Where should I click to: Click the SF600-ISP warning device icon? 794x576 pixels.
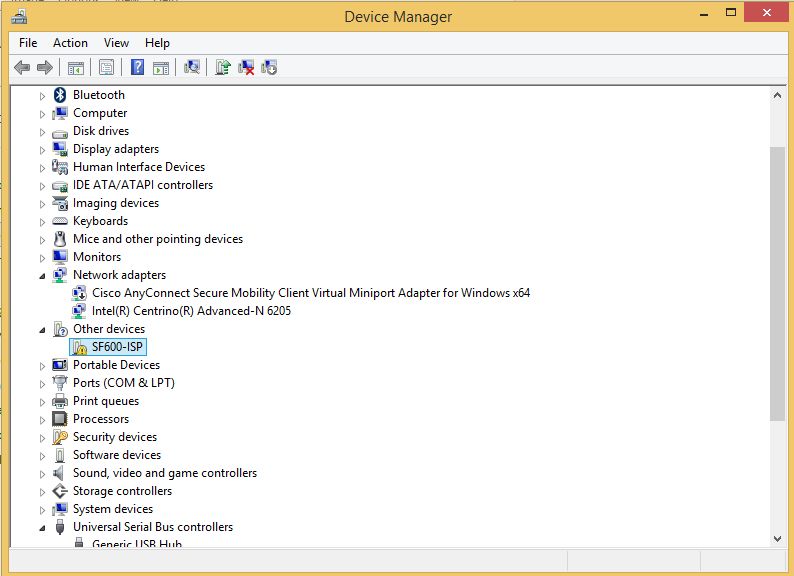(80, 347)
